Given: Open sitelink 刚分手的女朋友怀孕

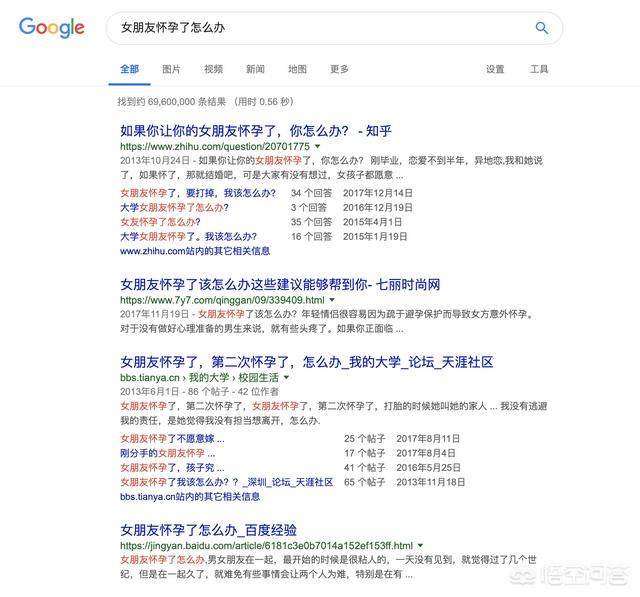Looking at the screenshot, I should coord(168,453).
